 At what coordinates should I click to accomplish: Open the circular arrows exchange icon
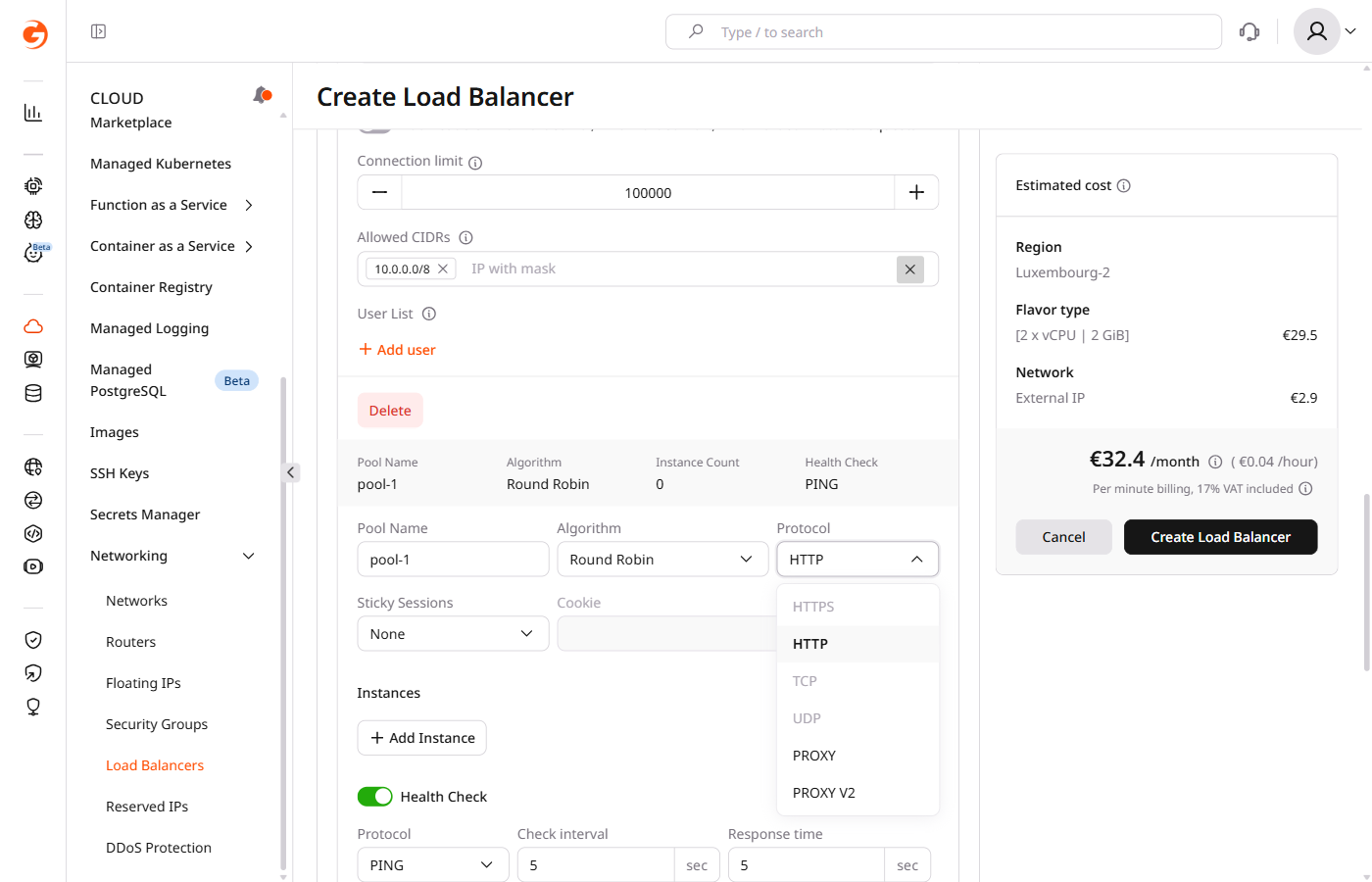pos(33,500)
